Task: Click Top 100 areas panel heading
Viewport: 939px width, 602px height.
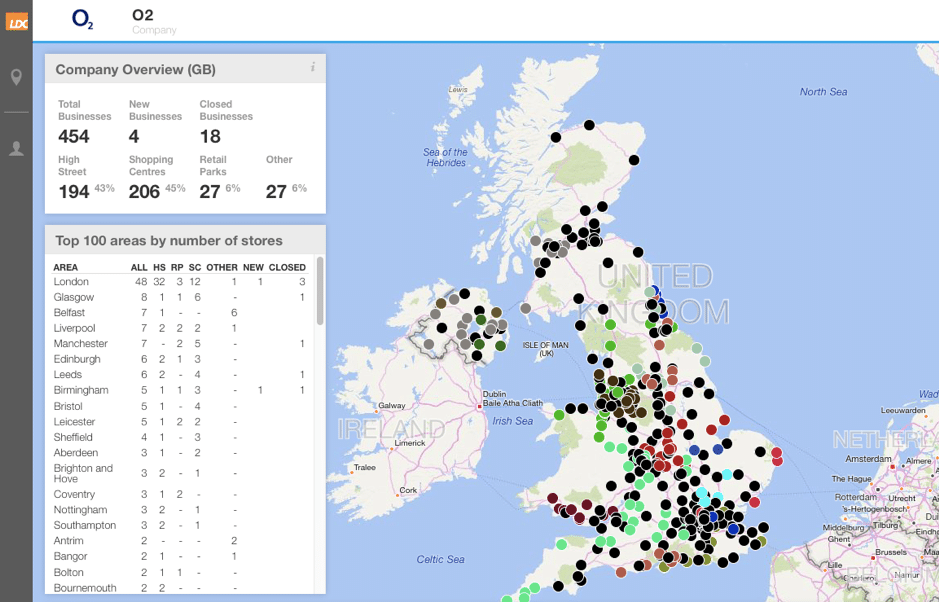Action: [169, 241]
